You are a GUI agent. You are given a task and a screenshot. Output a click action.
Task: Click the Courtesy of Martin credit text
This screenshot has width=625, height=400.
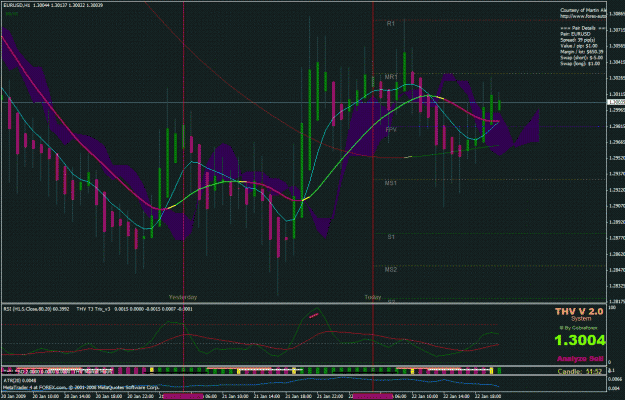click(x=583, y=10)
